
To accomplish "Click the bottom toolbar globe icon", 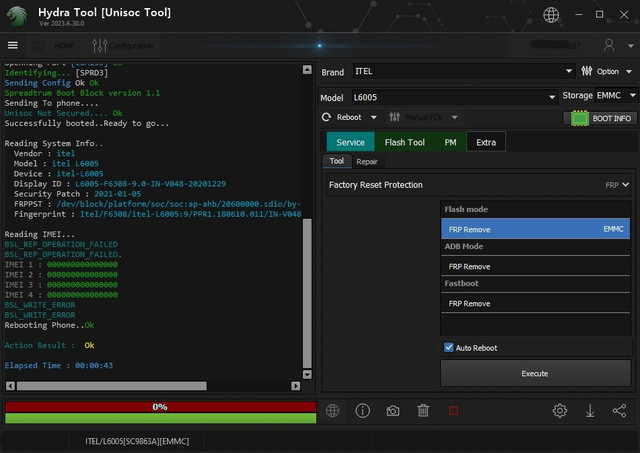I will tap(332, 411).
